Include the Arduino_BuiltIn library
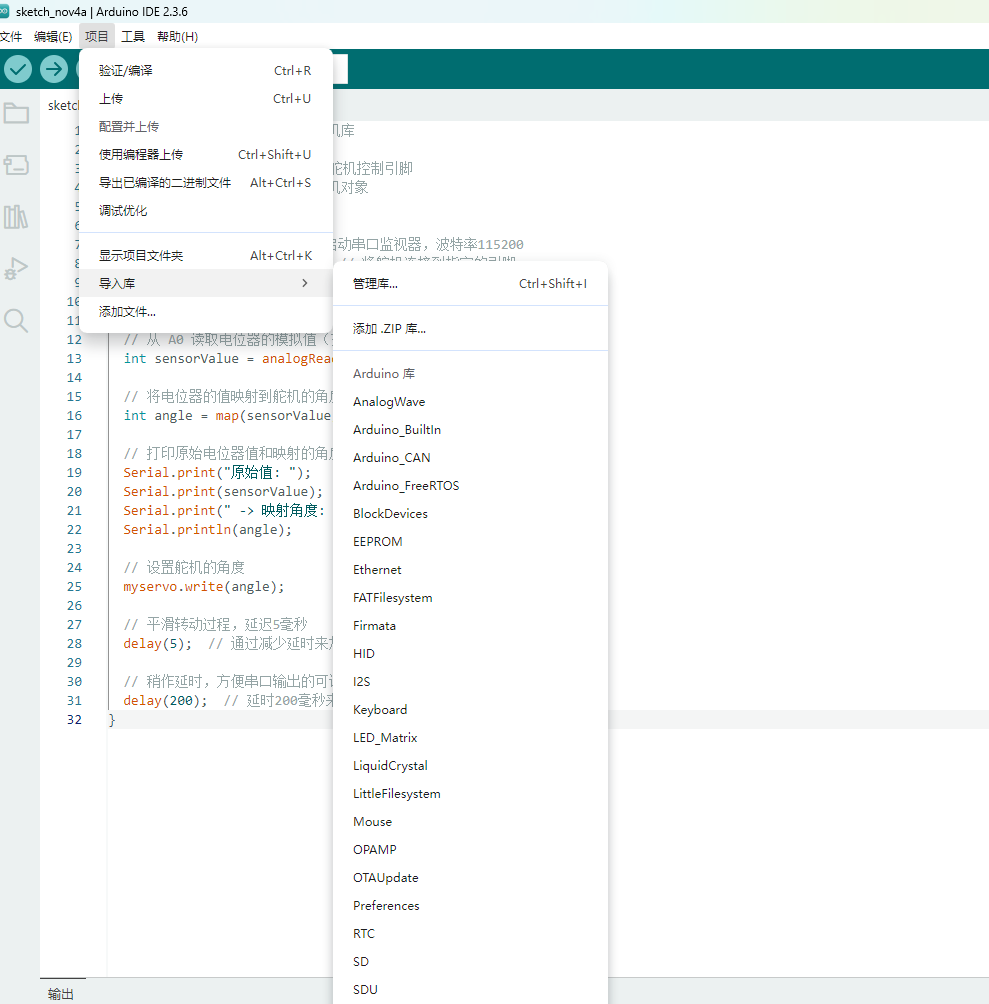Image resolution: width=989 pixels, height=1004 pixels. (470, 430)
